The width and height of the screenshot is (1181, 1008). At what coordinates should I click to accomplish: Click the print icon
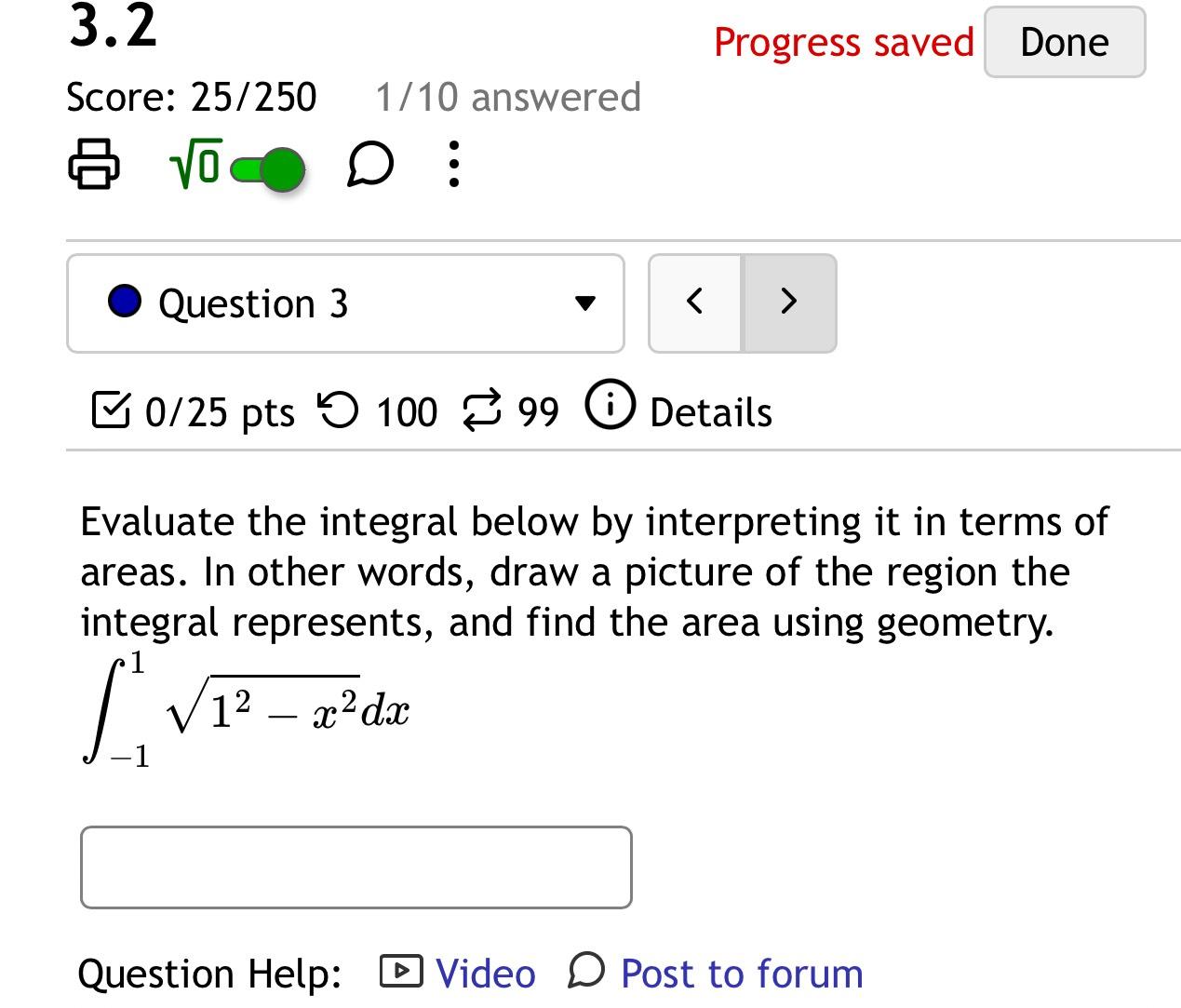click(94, 166)
